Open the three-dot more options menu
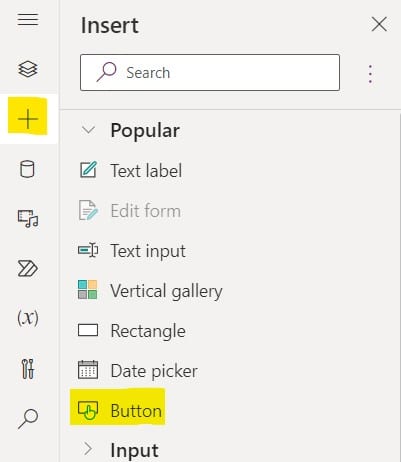 pos(370,74)
